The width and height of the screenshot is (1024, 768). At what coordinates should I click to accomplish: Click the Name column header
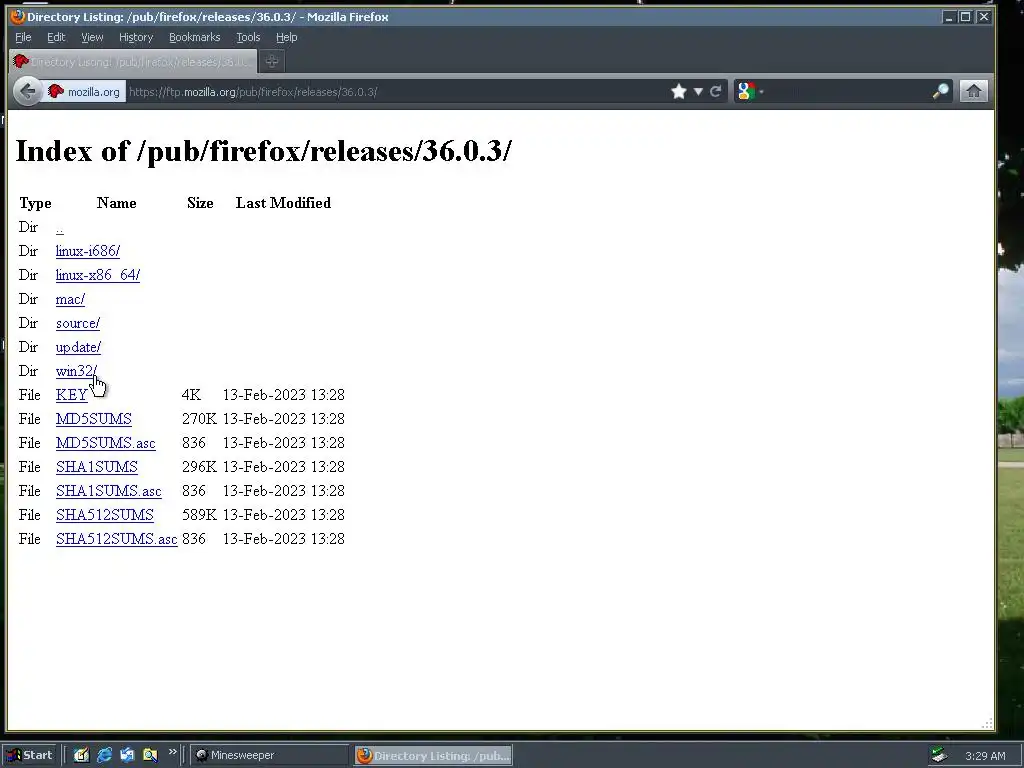click(x=116, y=203)
